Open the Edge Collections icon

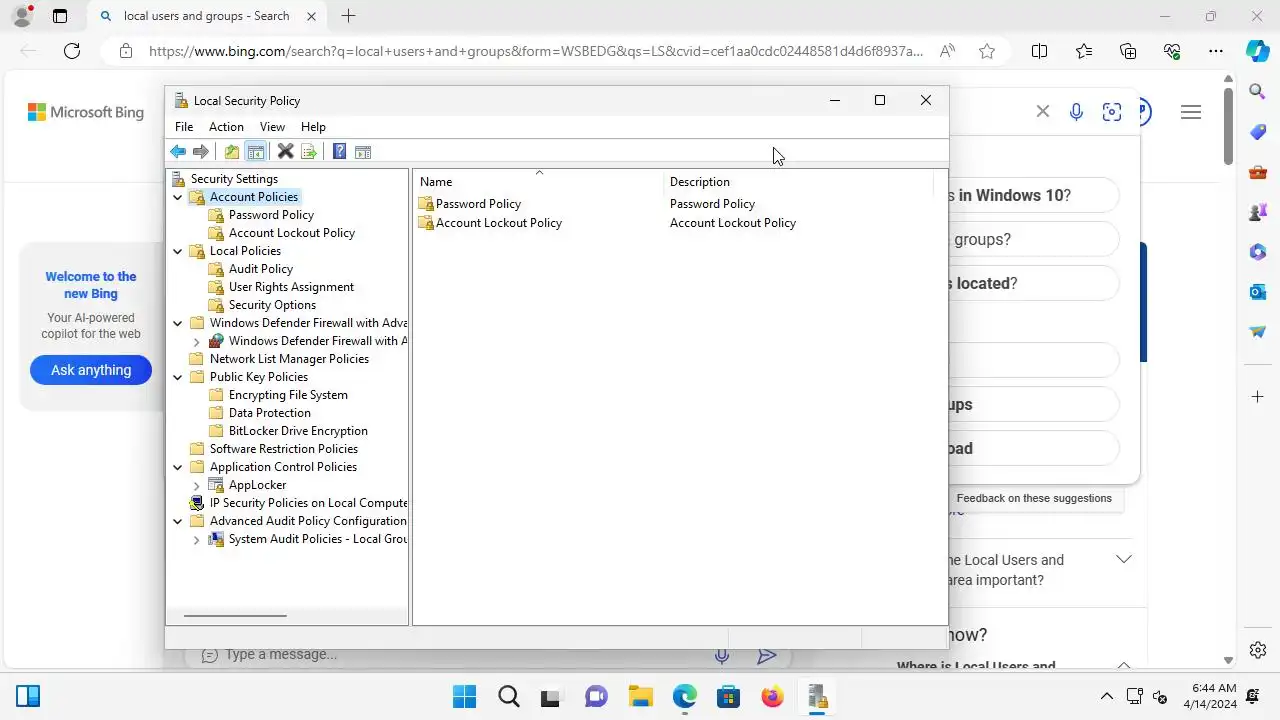(x=1128, y=51)
